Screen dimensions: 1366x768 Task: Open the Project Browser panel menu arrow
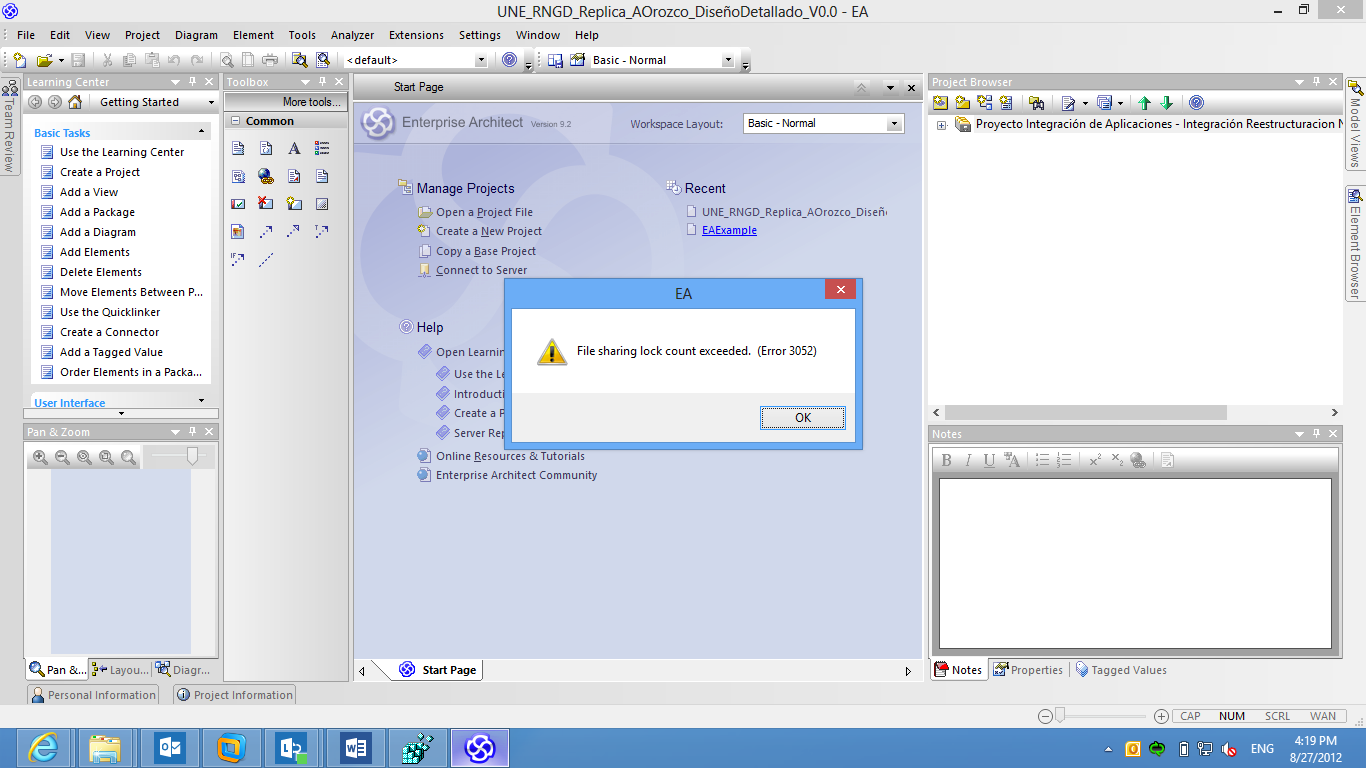(1299, 82)
